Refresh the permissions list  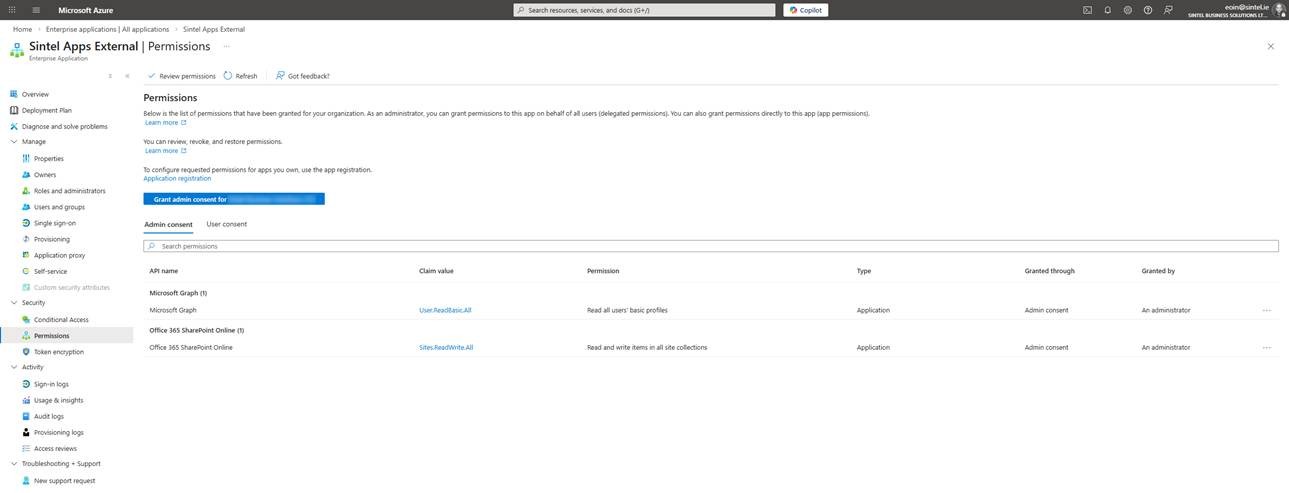pyautogui.click(x=240, y=76)
